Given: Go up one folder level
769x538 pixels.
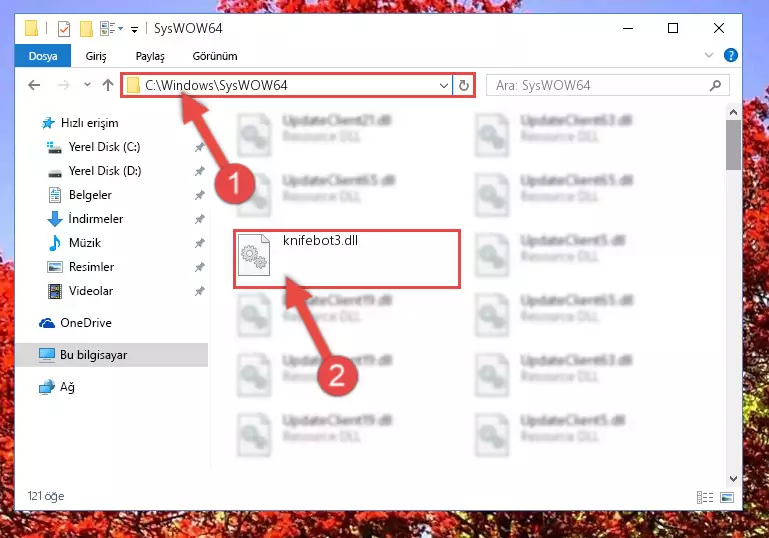Looking at the screenshot, I should click(x=108, y=85).
